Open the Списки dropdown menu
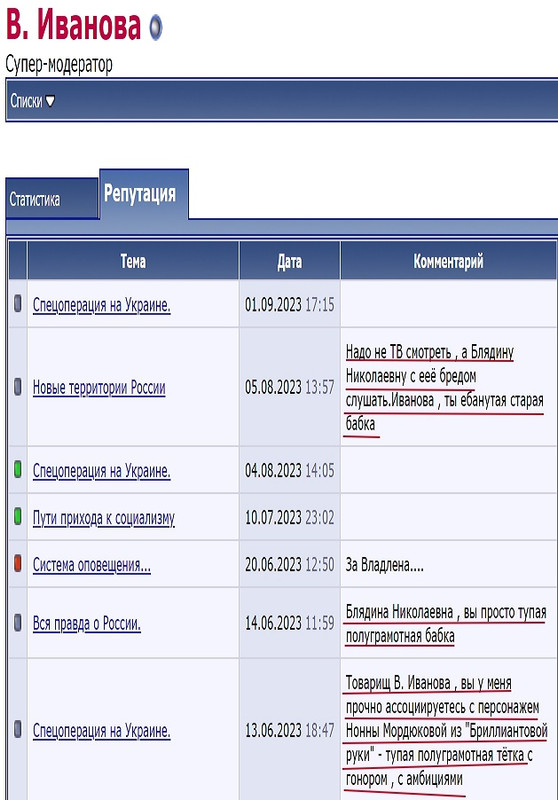The image size is (558, 800). [x=32, y=101]
